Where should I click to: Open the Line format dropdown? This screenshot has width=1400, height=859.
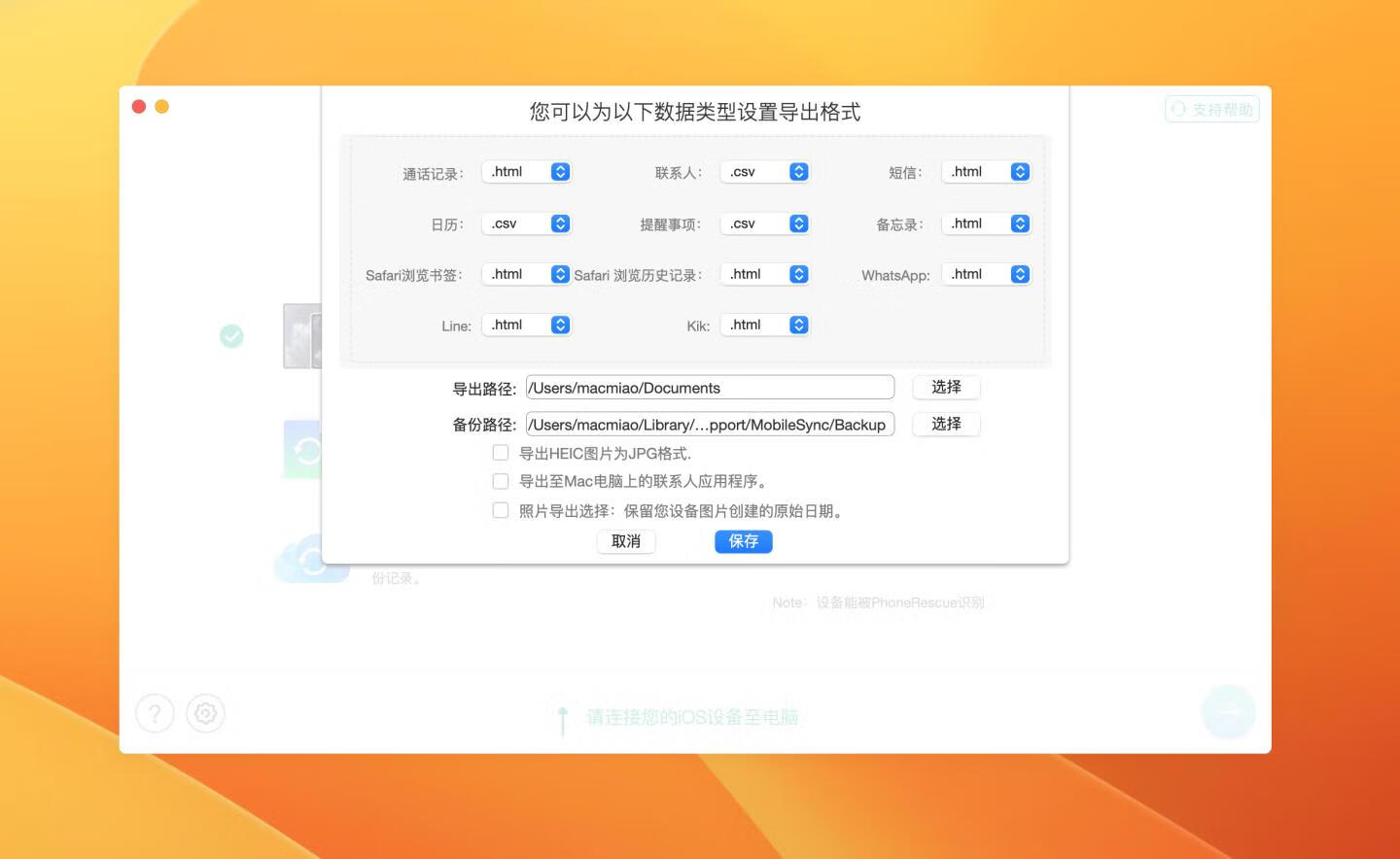(526, 325)
